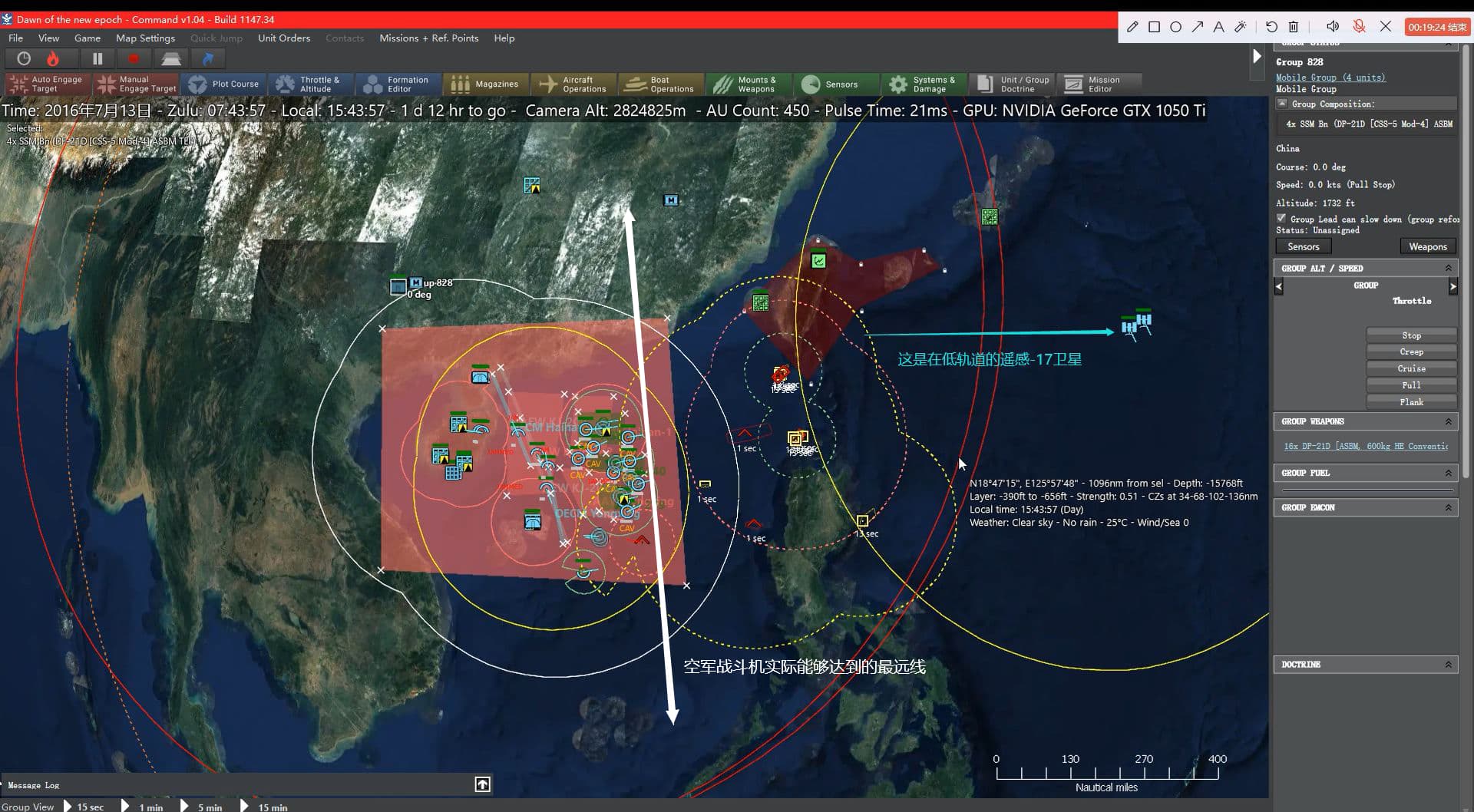This screenshot has height=812, width=1474.
Task: Undo last recorder annotation
Action: coord(1271,27)
